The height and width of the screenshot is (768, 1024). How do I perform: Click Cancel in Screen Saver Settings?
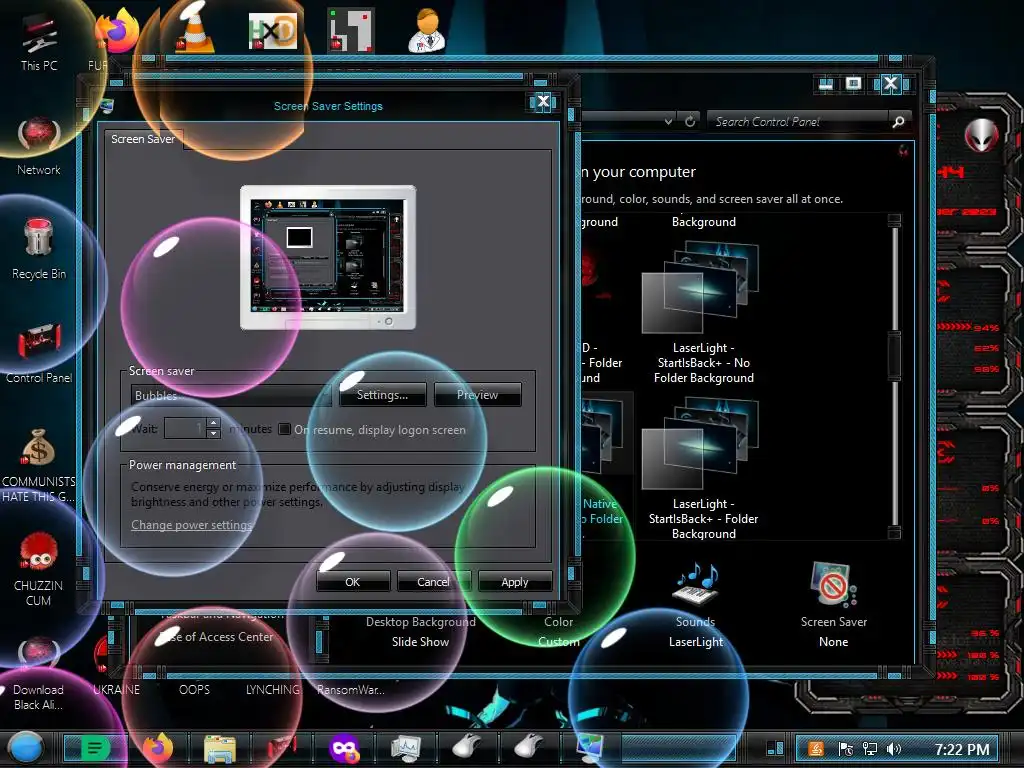tap(434, 581)
